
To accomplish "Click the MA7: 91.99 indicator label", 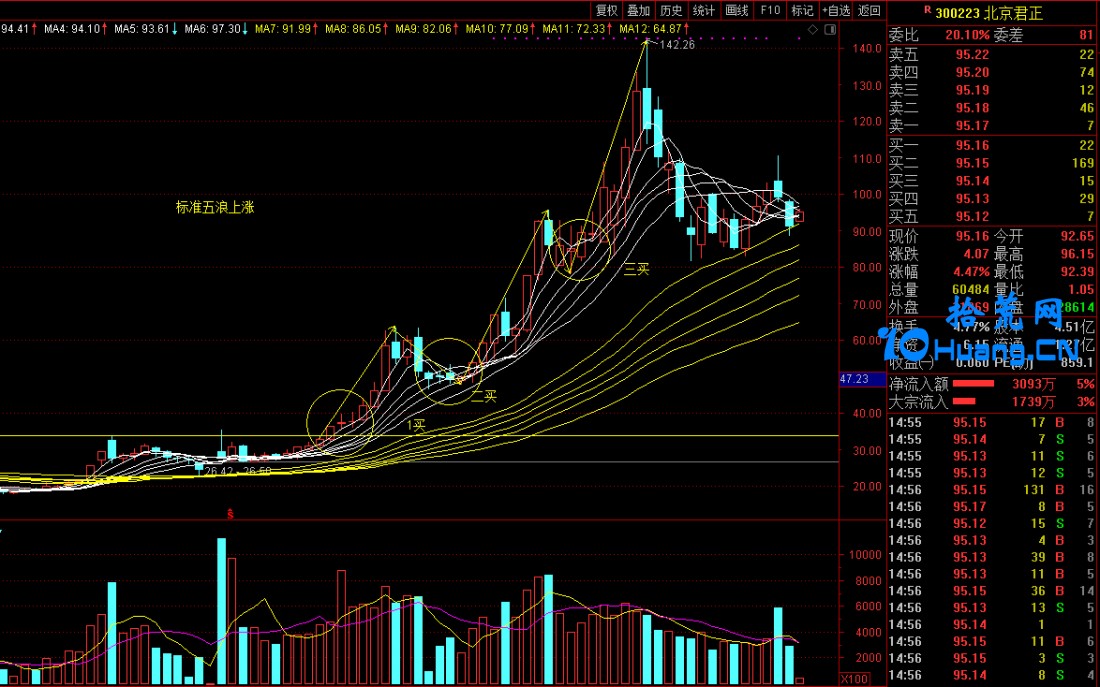I will tap(286, 29).
